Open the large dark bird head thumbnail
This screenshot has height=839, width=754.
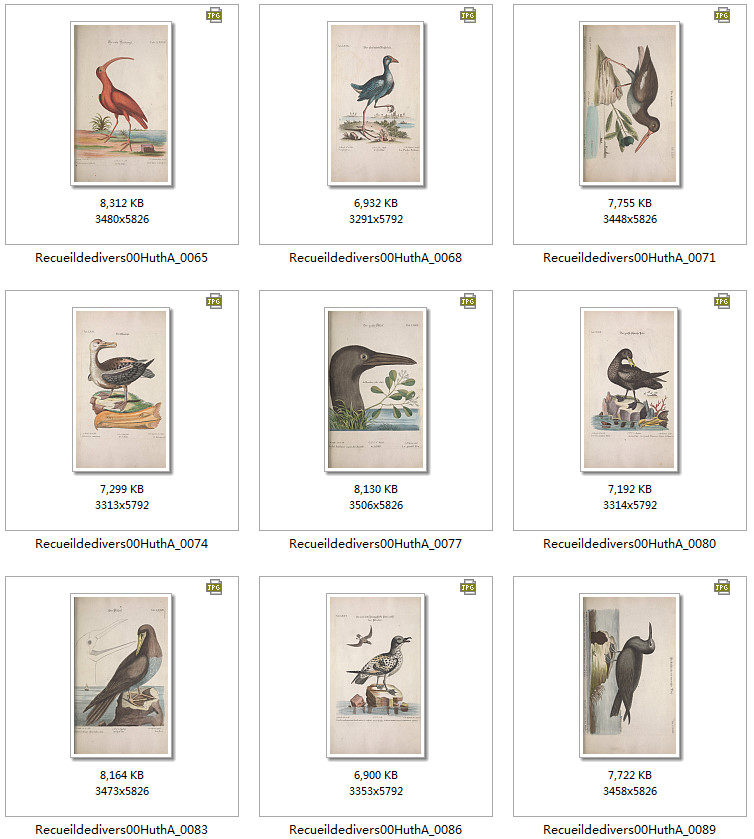coord(376,390)
